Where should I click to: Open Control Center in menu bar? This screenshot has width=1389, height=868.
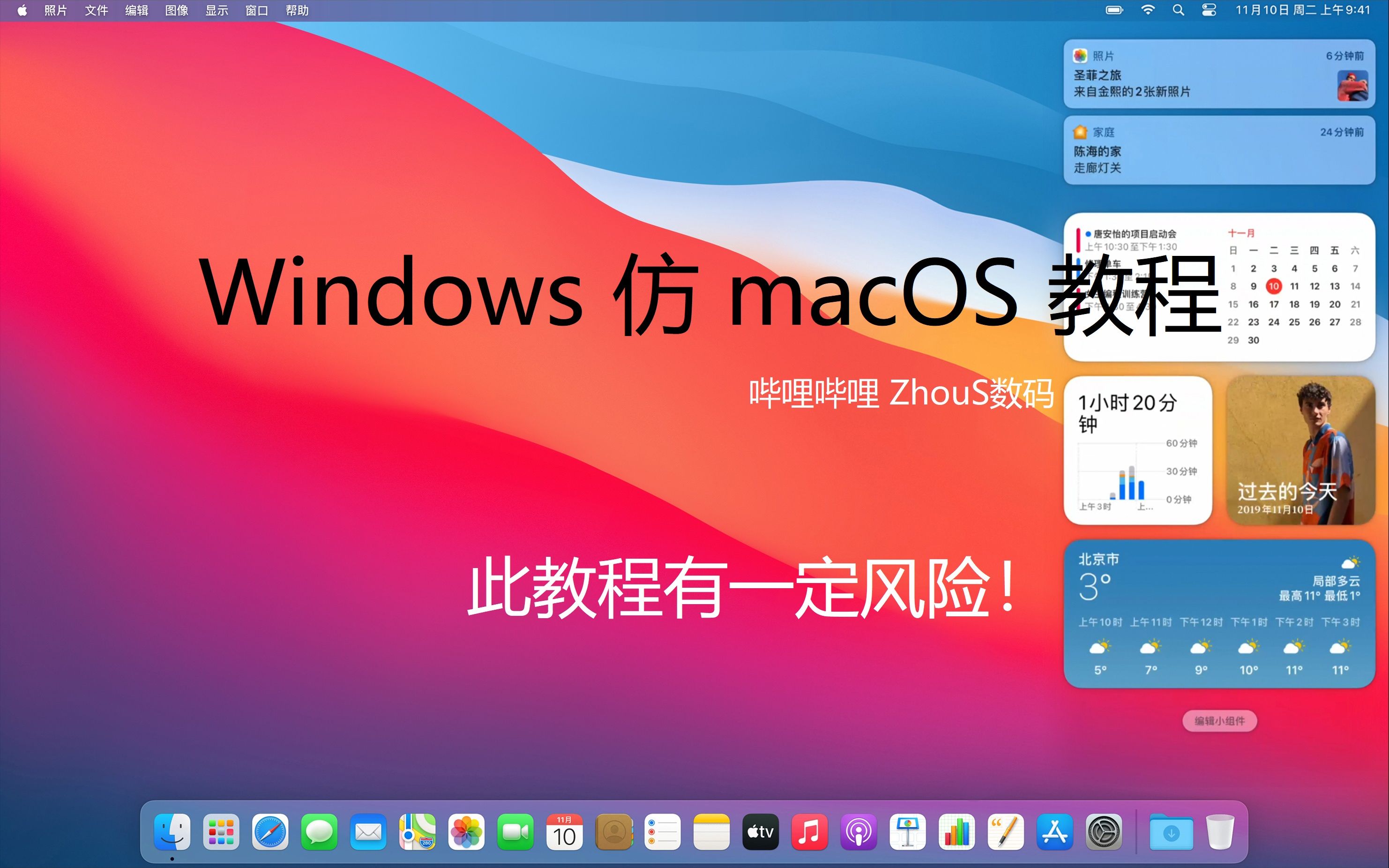1209,10
